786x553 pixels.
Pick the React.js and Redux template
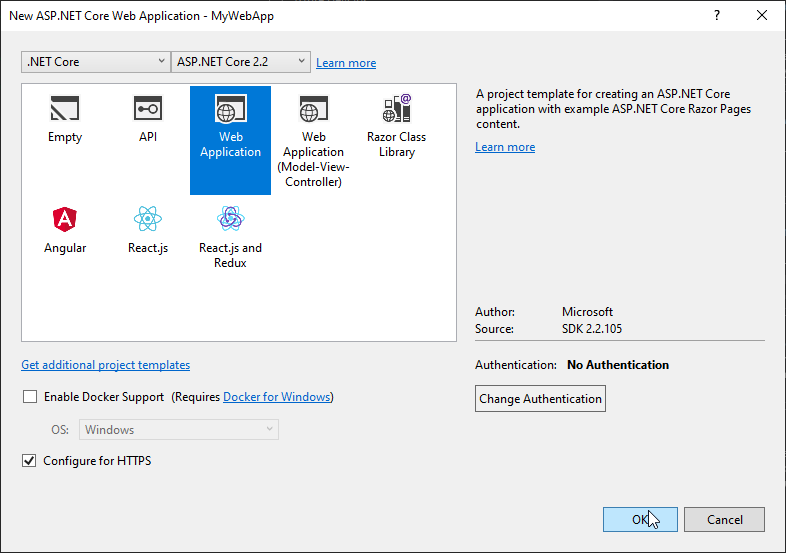click(230, 219)
